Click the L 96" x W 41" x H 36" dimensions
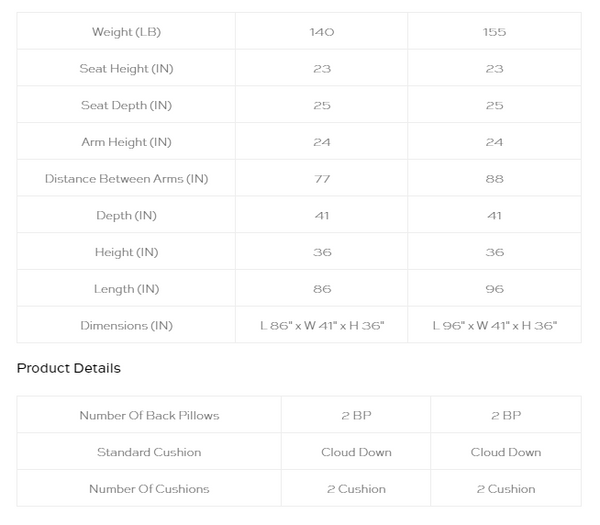600x525 pixels. click(494, 326)
